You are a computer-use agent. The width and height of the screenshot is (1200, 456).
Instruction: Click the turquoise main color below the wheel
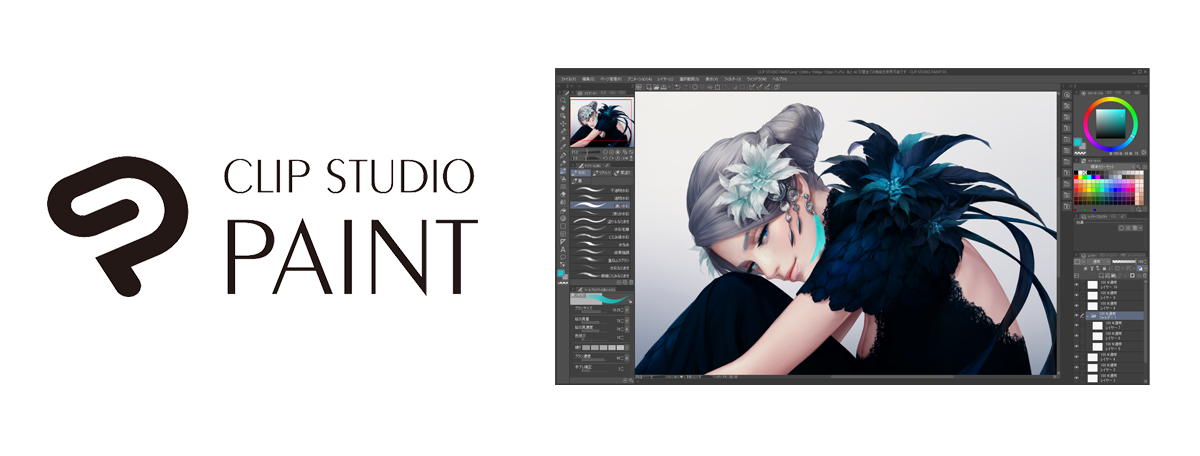click(x=1077, y=141)
